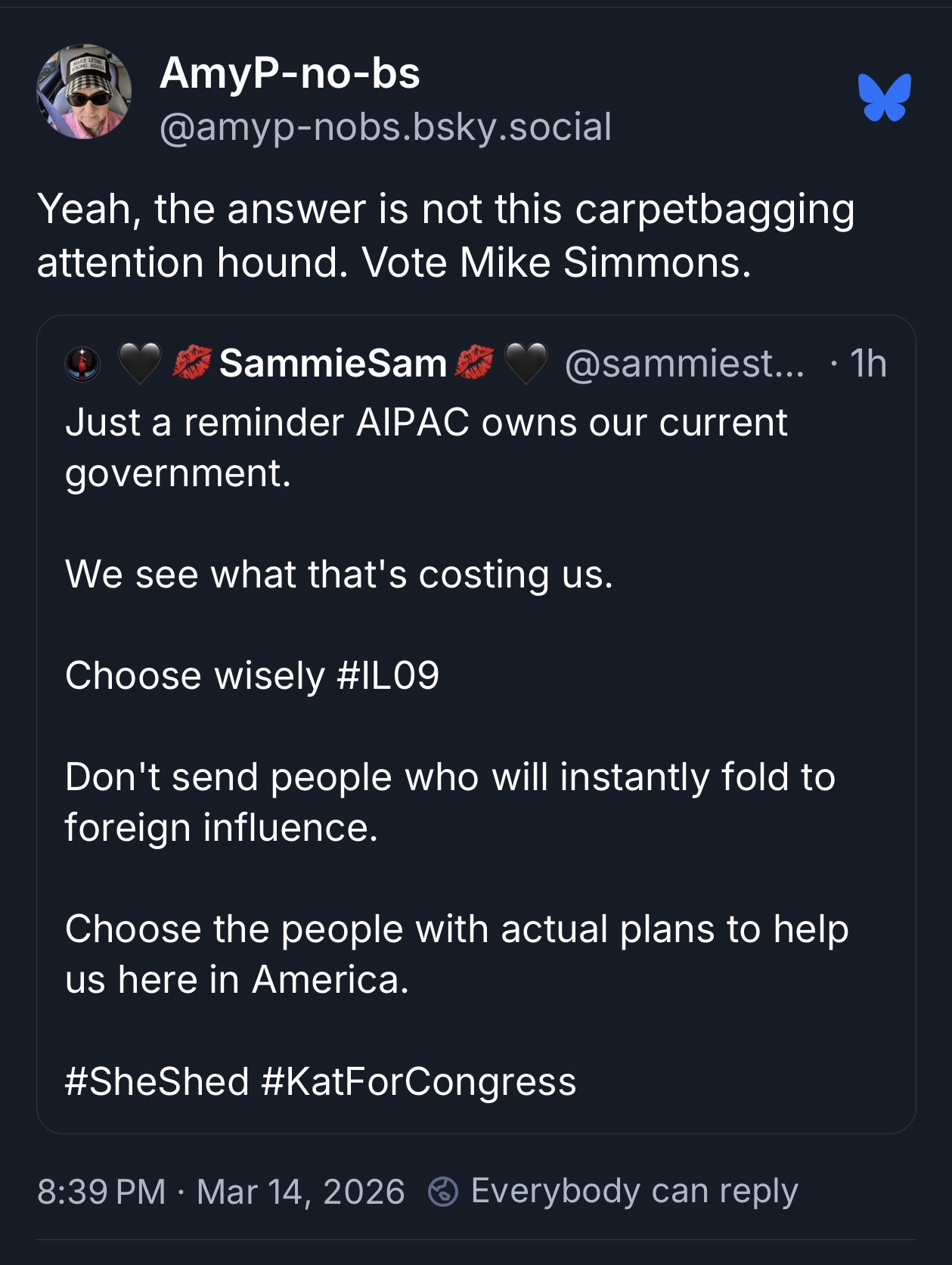Click the lips emoji before SammieSam

pyautogui.click(x=192, y=364)
